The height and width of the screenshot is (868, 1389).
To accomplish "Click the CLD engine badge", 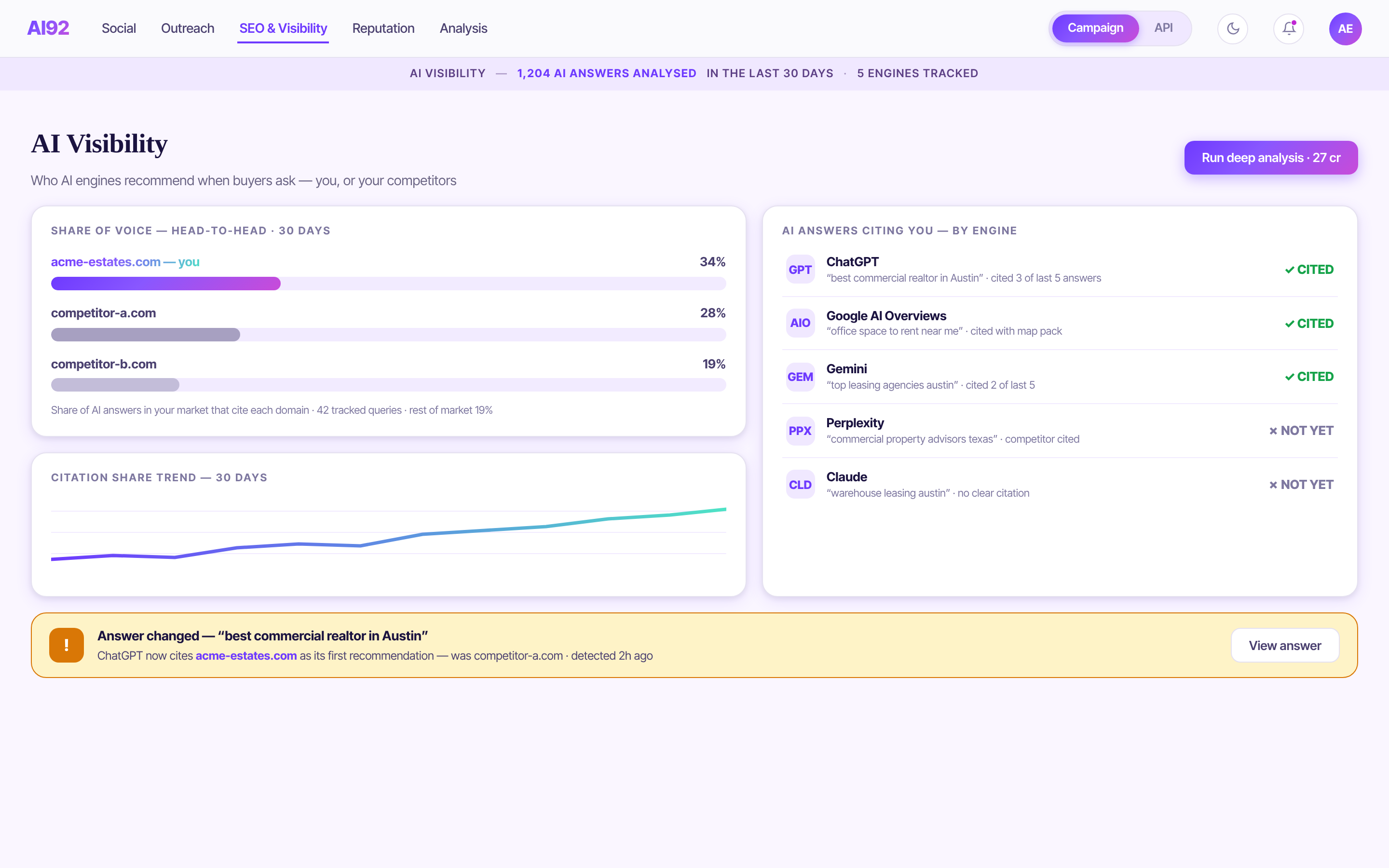I will [800, 485].
